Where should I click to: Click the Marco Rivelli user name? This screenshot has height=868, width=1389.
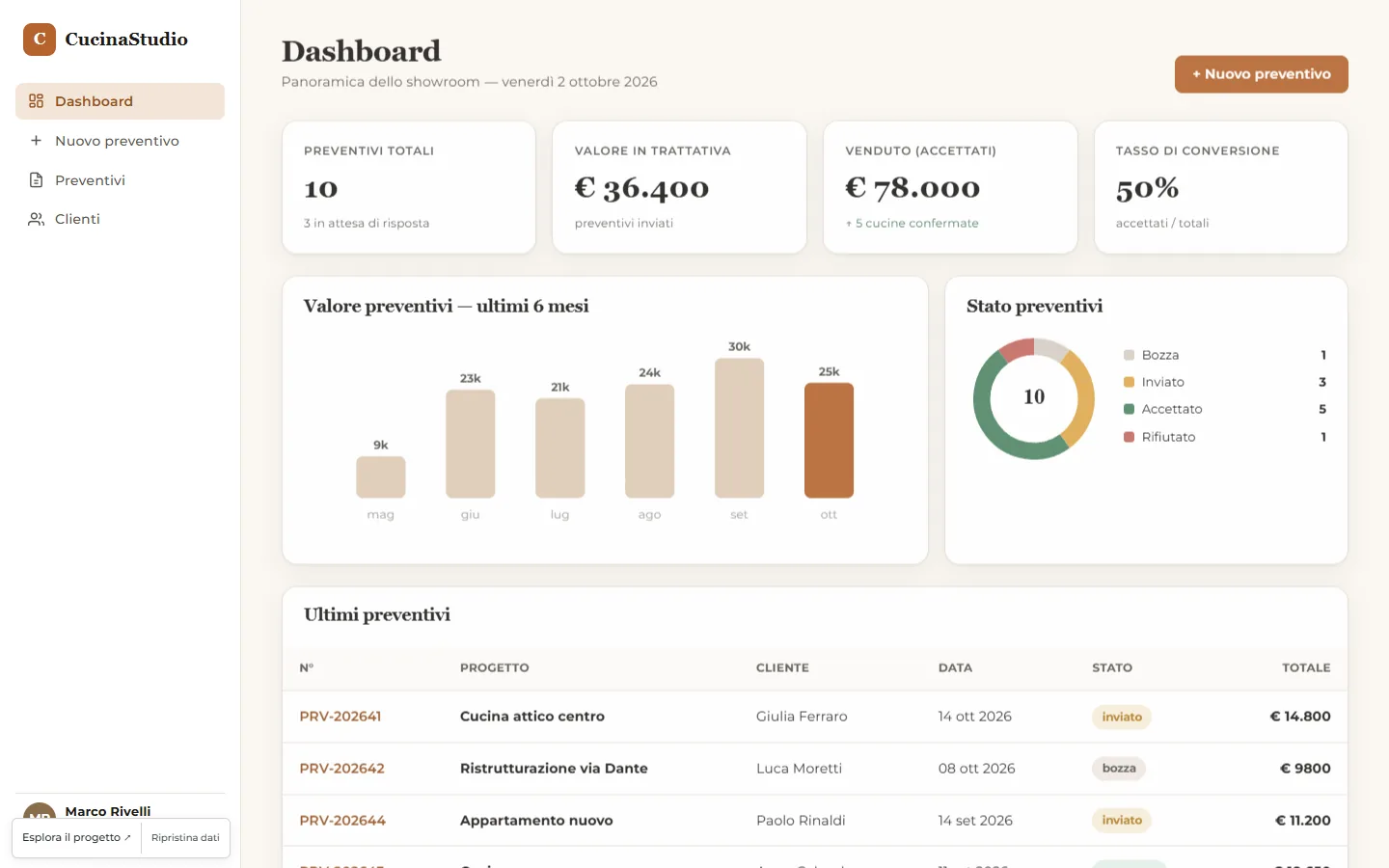click(x=108, y=811)
